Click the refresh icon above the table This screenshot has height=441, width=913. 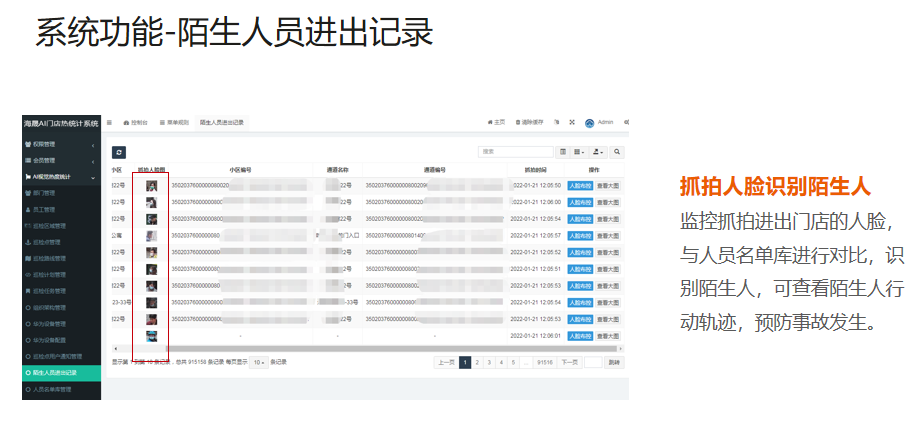(119, 151)
